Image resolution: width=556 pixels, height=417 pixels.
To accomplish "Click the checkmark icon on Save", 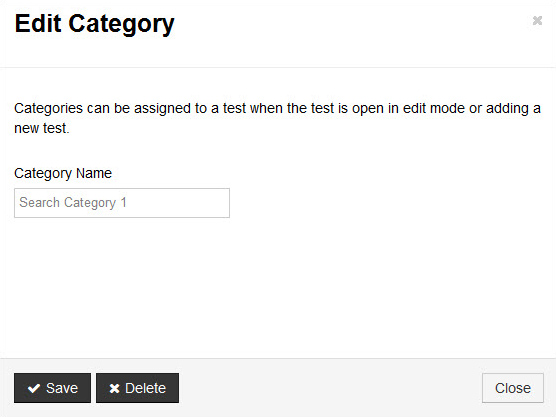I will click(34, 388).
